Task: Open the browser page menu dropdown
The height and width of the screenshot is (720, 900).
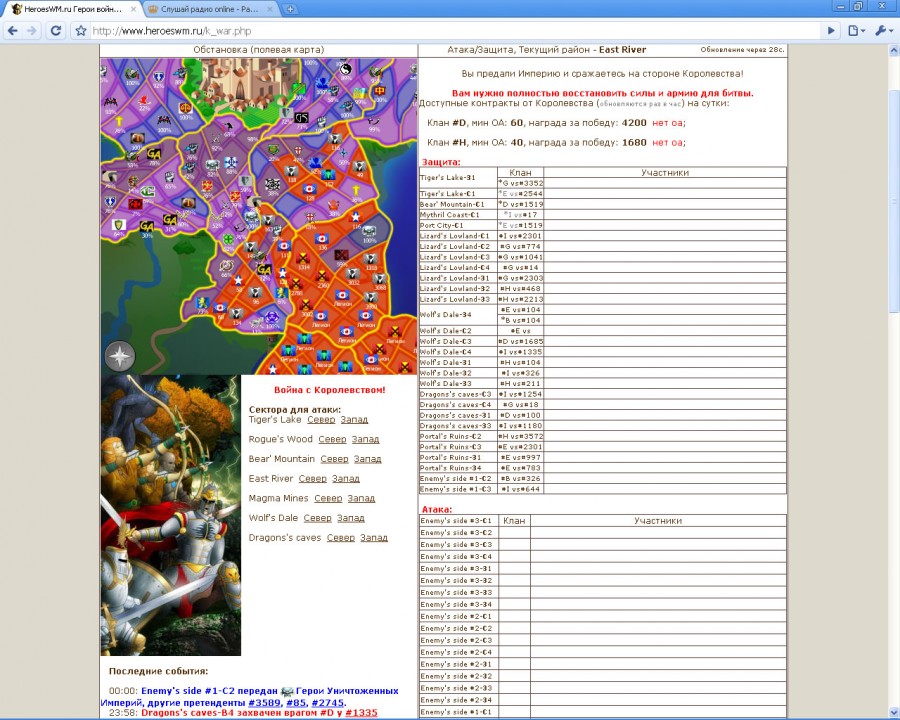Action: 856,31
